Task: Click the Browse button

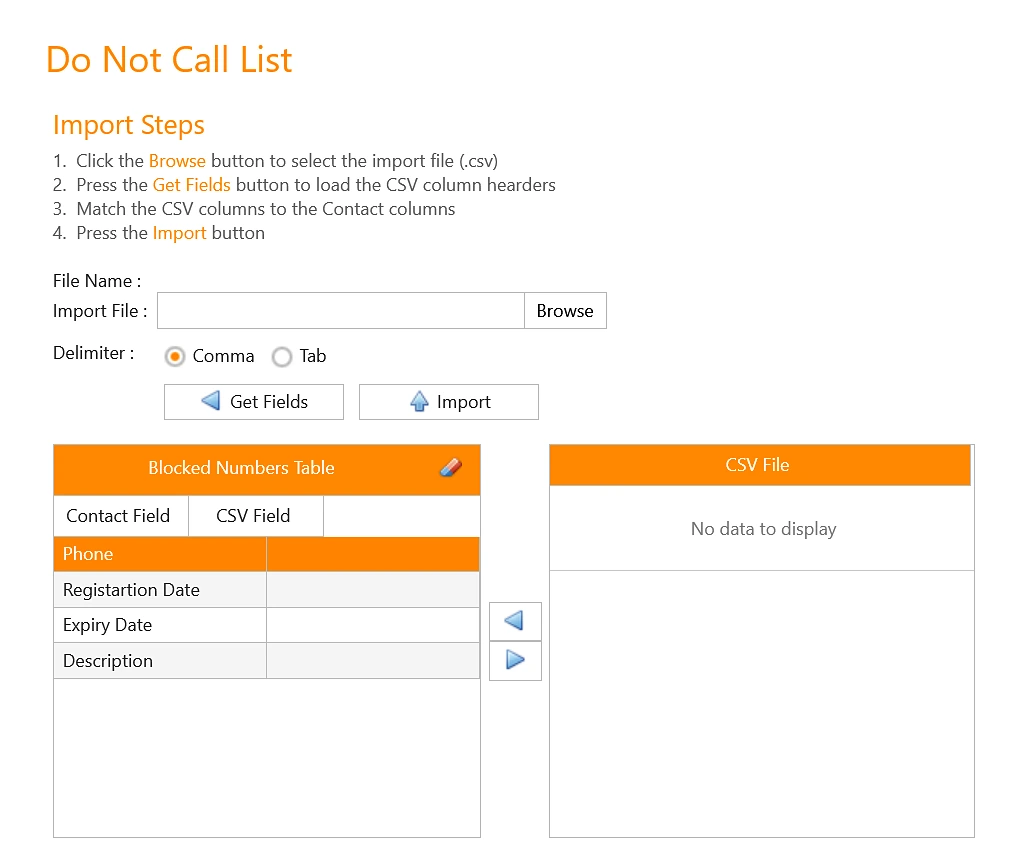Action: pyautogui.click(x=565, y=311)
